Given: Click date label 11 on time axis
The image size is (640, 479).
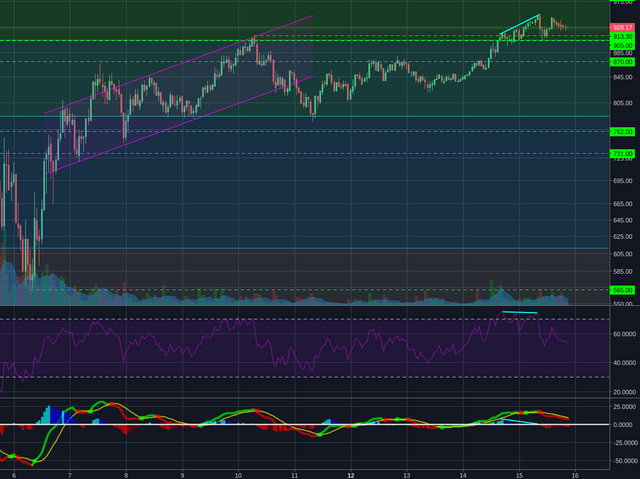Looking at the screenshot, I should point(294,475).
